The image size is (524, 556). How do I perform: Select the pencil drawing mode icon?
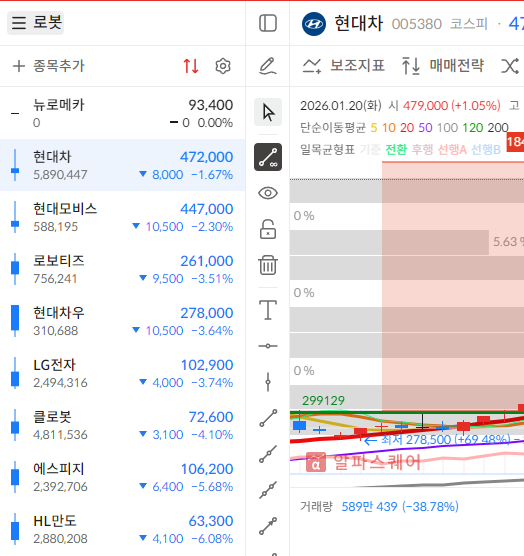(268, 66)
